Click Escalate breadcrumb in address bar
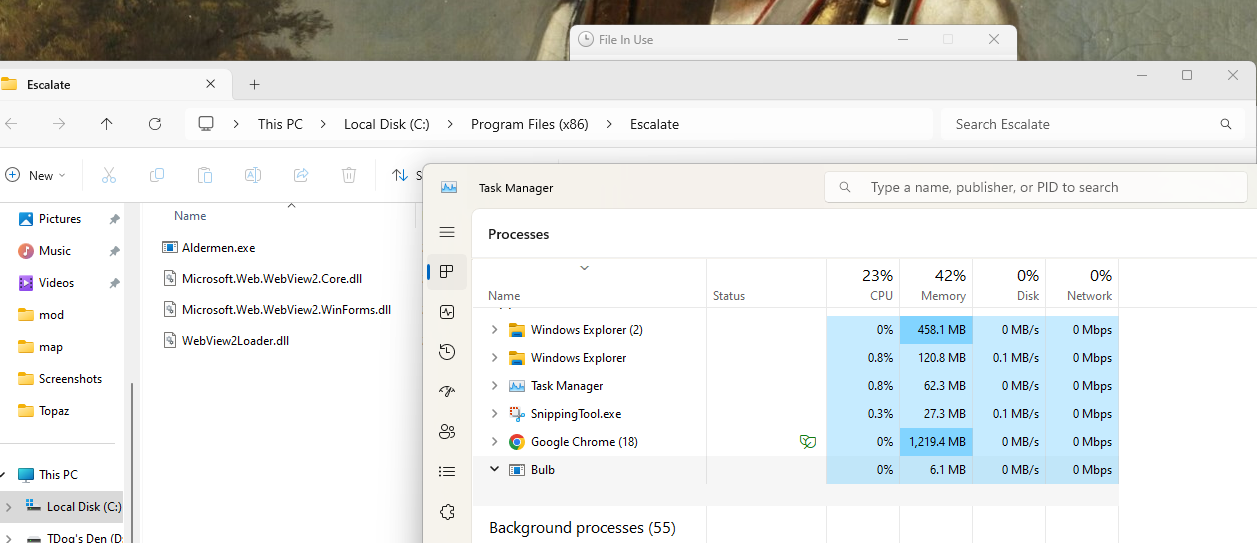Screen dimensions: 1257x543 point(654,124)
